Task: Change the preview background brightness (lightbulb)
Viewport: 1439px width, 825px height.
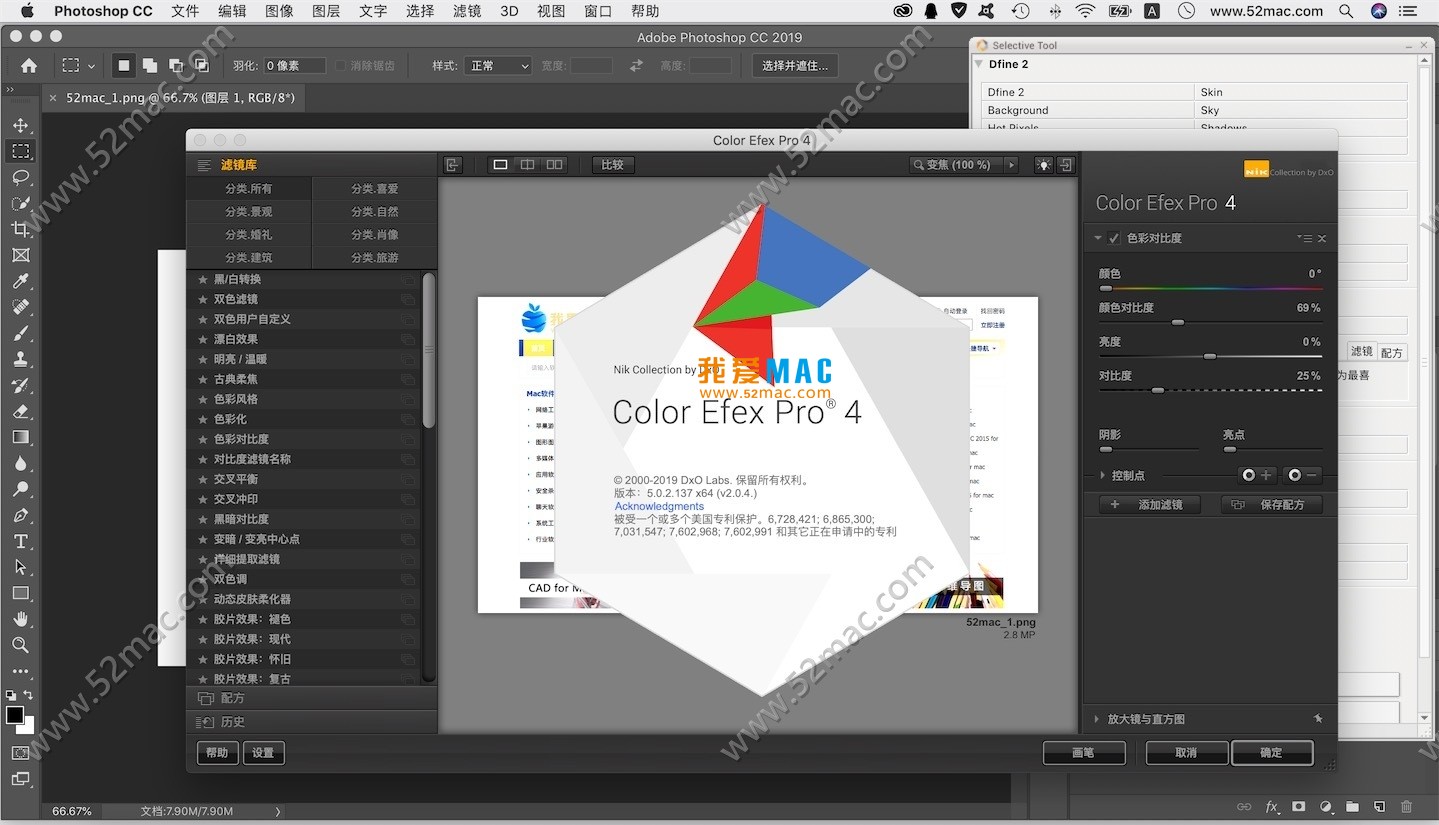Action: pos(1043,165)
